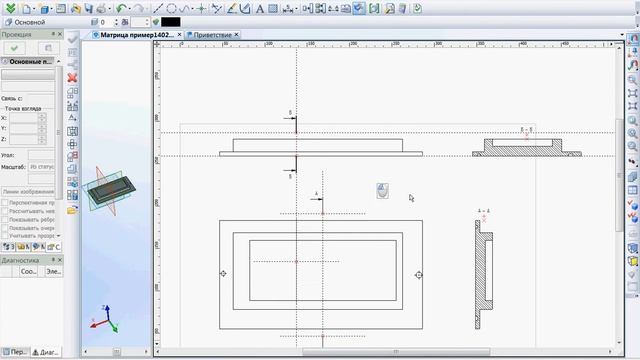Click the А-А section view drawing
Screen dimensions: 640x360
point(484,275)
